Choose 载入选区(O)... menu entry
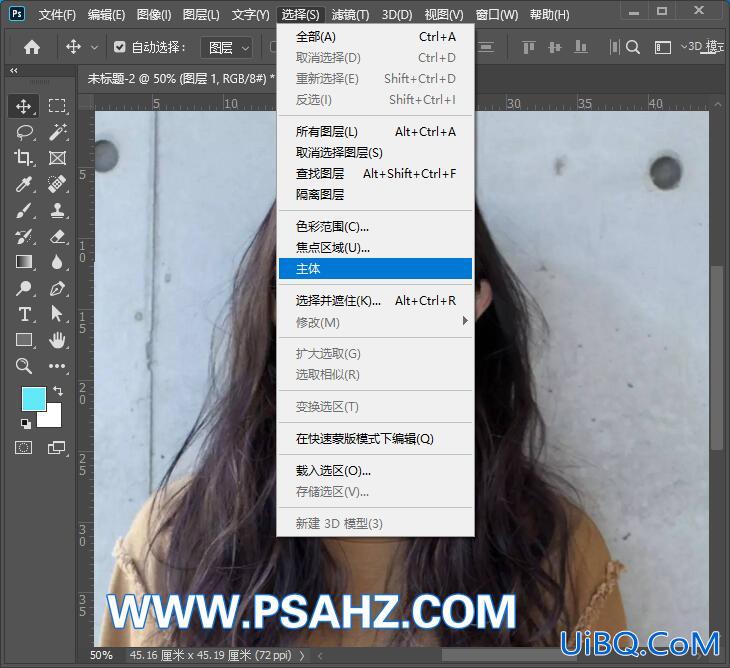Viewport: 730px width, 668px height. pyautogui.click(x=375, y=471)
